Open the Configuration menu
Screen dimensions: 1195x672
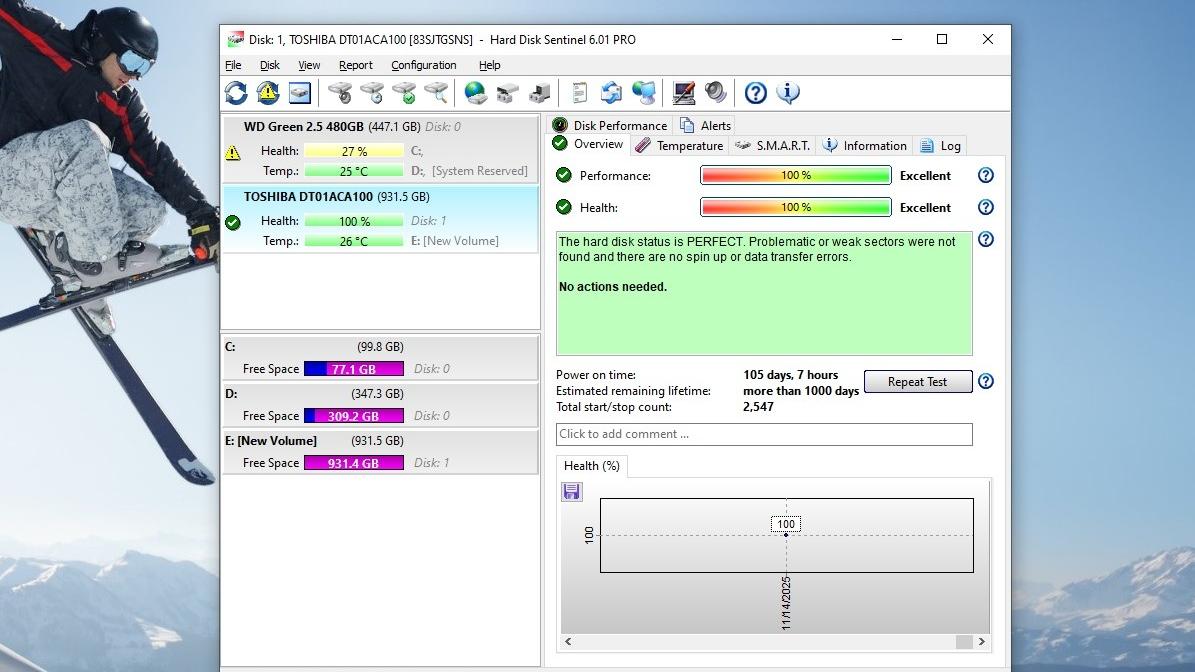pos(423,65)
